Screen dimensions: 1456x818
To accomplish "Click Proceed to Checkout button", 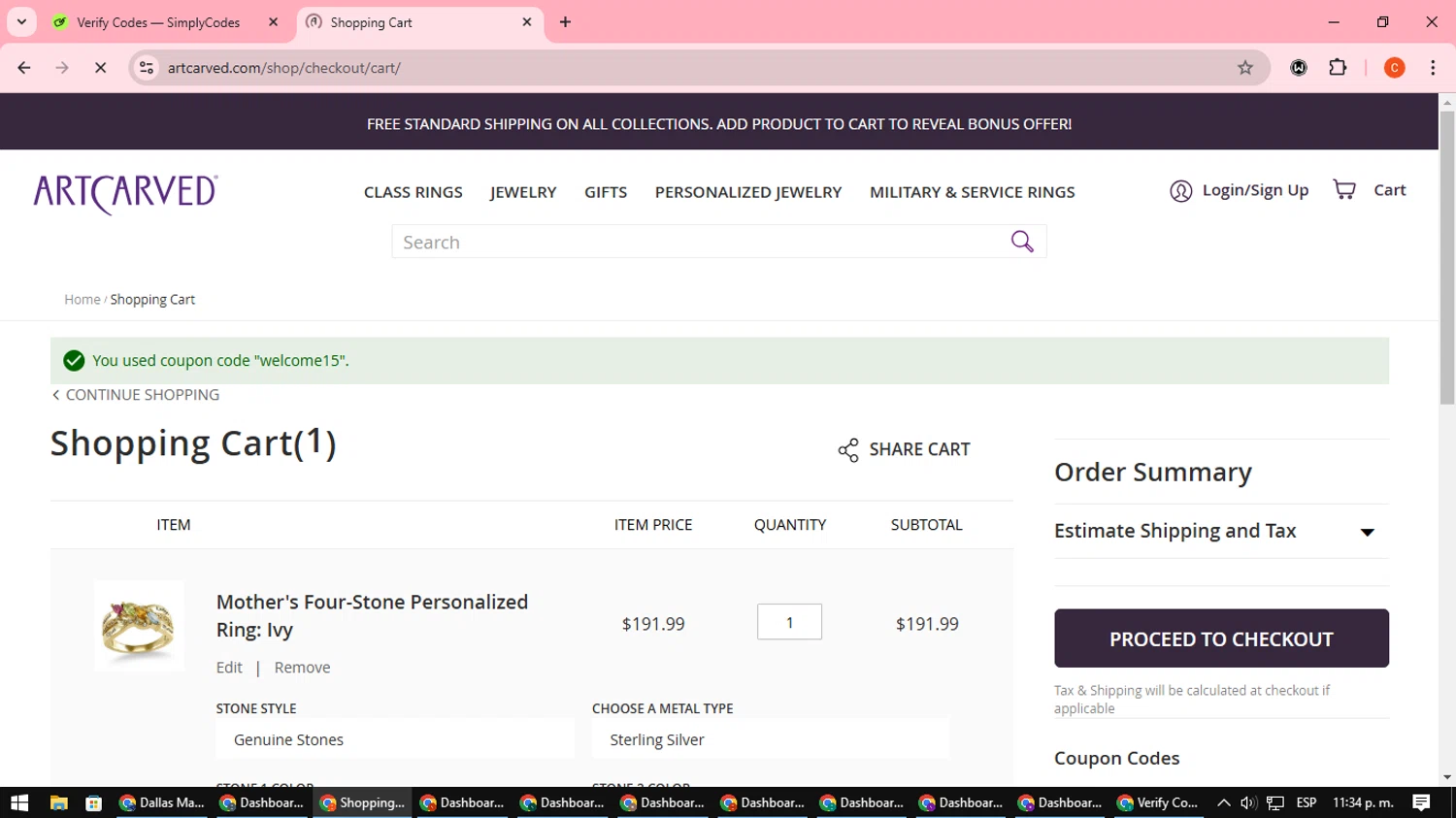I will coord(1221,638).
